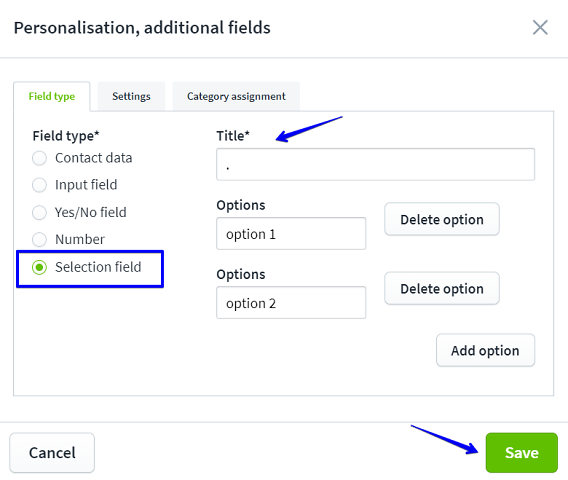Click into the Title input box
The width and height of the screenshot is (568, 480).
click(375, 164)
